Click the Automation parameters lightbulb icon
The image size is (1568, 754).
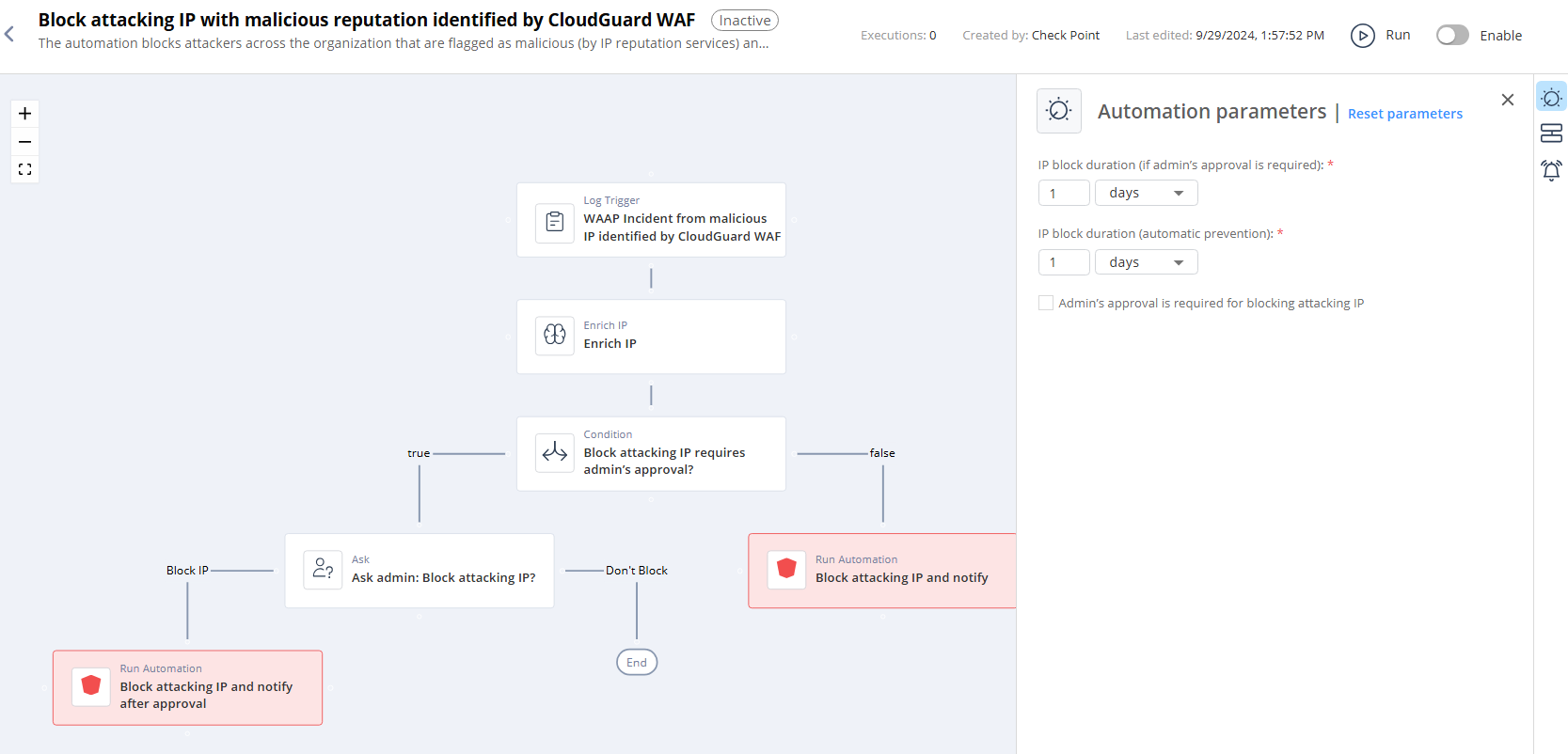pos(1059,111)
